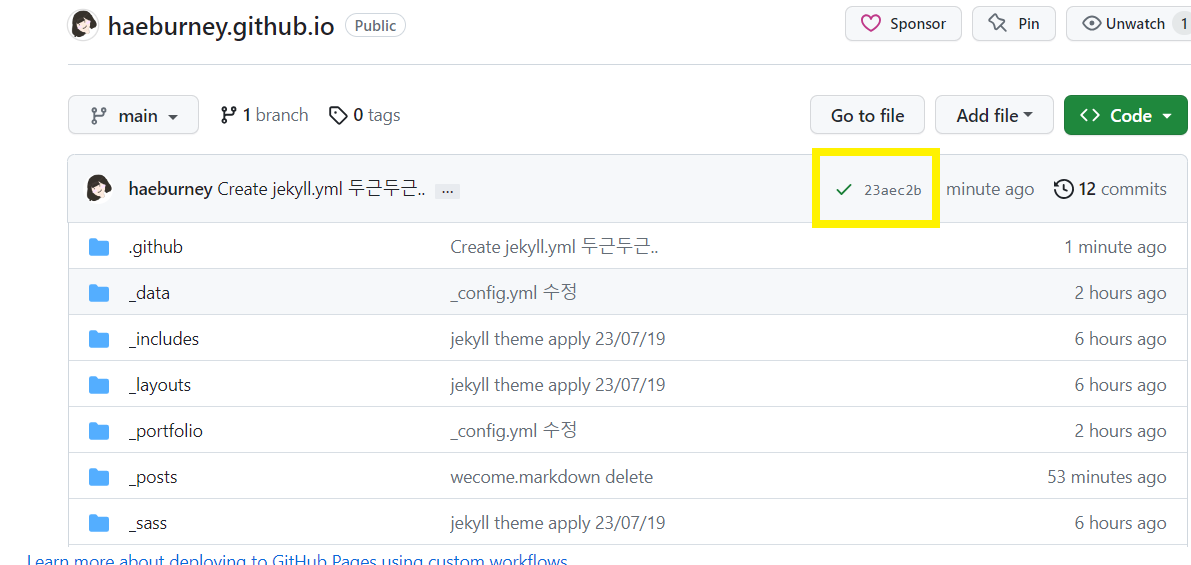Screen dimensions: 1191x565
Task: Open jekyll theme apply commit in _sass row
Action: point(558,523)
